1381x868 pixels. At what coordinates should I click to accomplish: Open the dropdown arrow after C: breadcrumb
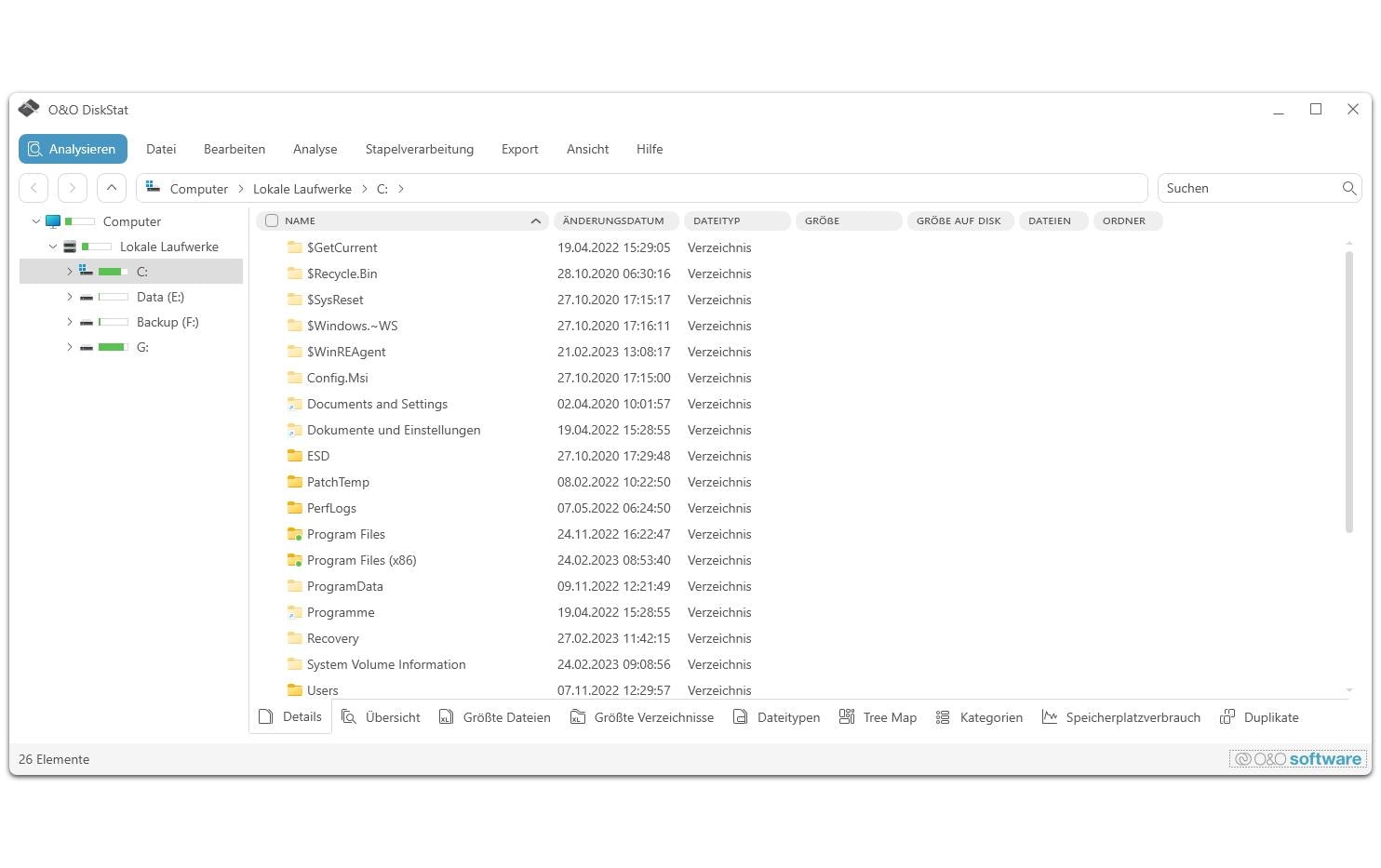(x=401, y=189)
